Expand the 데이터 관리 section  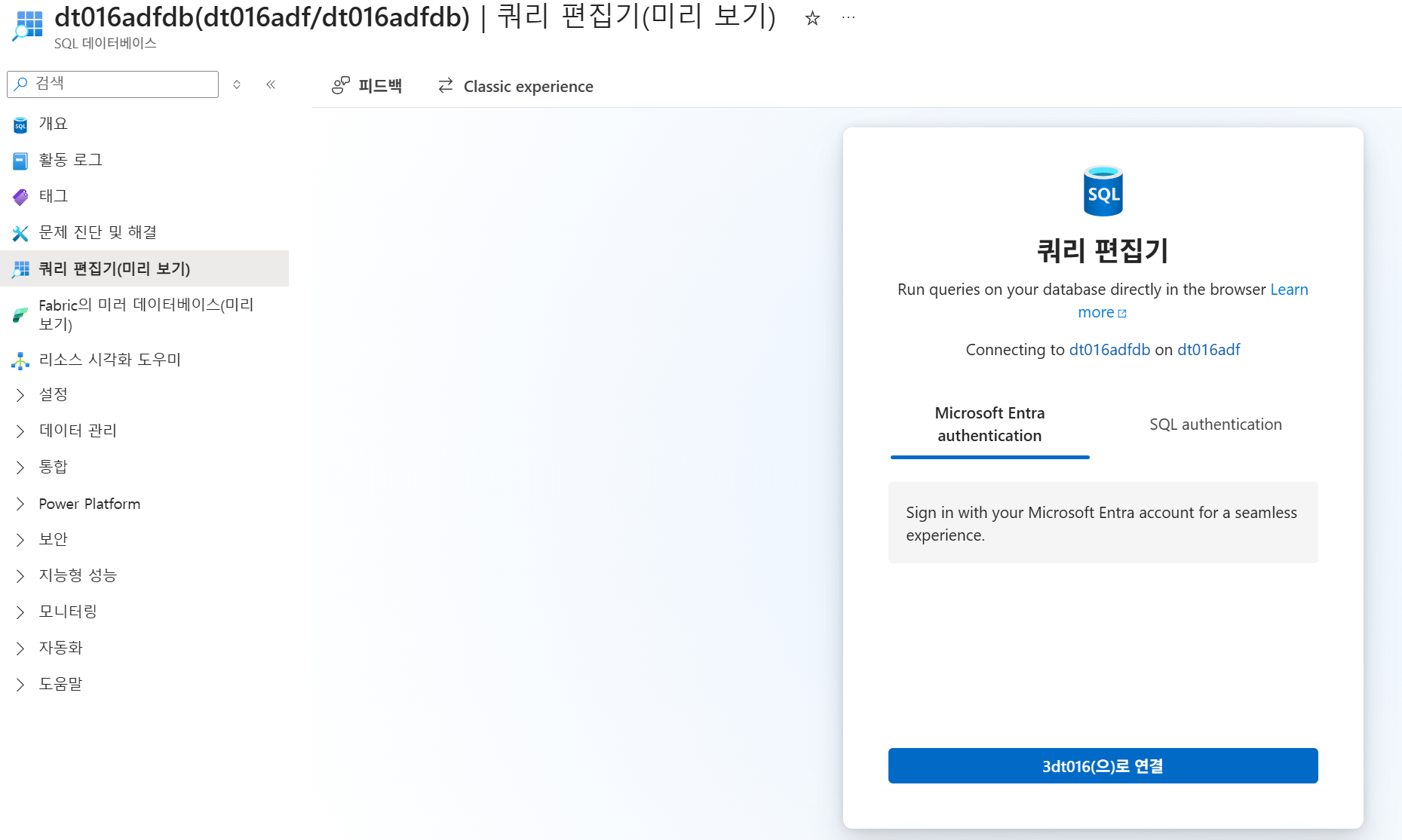[x=20, y=431]
